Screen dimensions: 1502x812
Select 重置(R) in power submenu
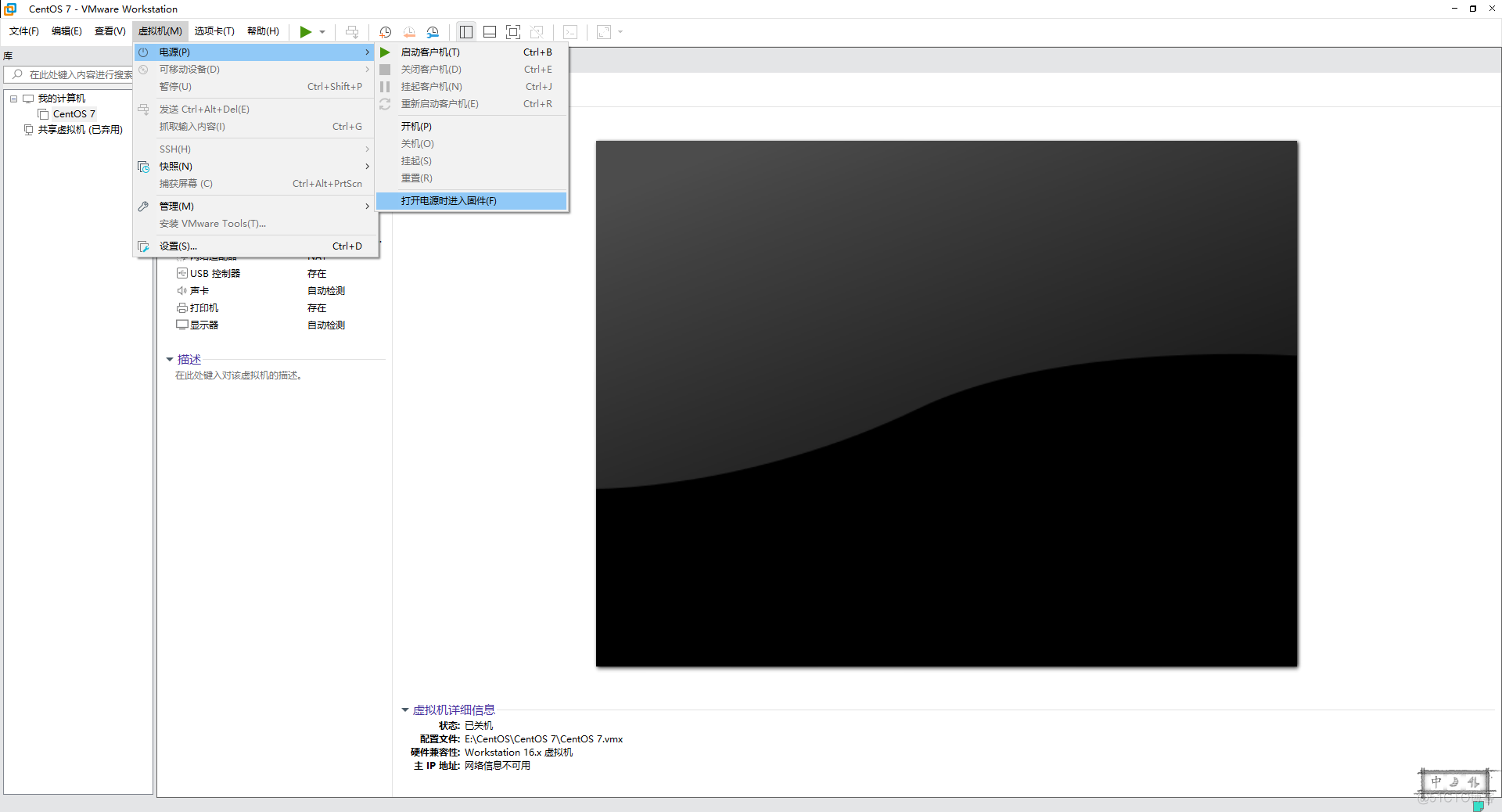(x=471, y=178)
